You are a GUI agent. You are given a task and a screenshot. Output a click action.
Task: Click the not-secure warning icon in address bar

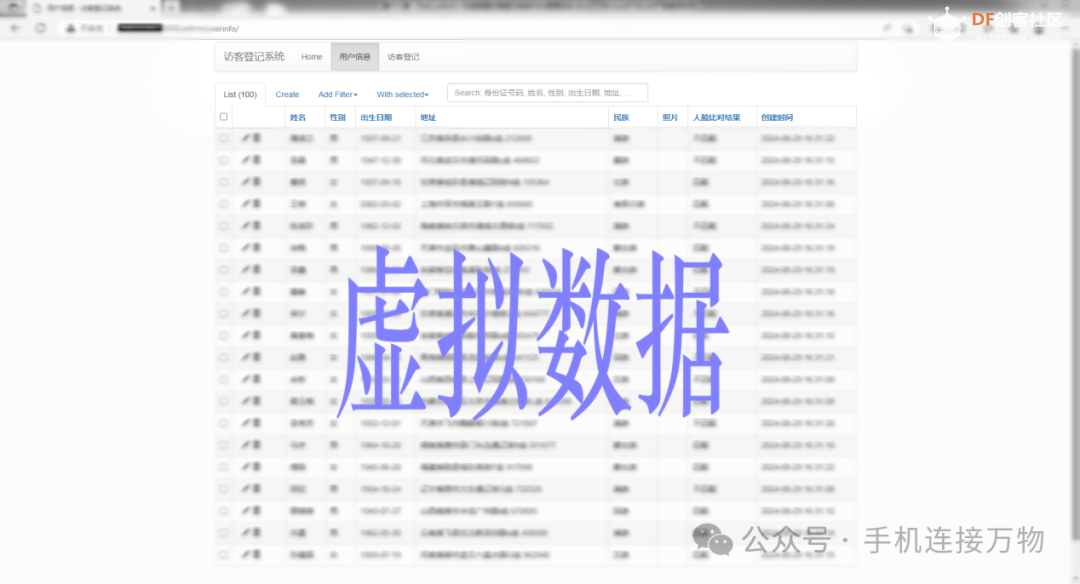coord(70,28)
